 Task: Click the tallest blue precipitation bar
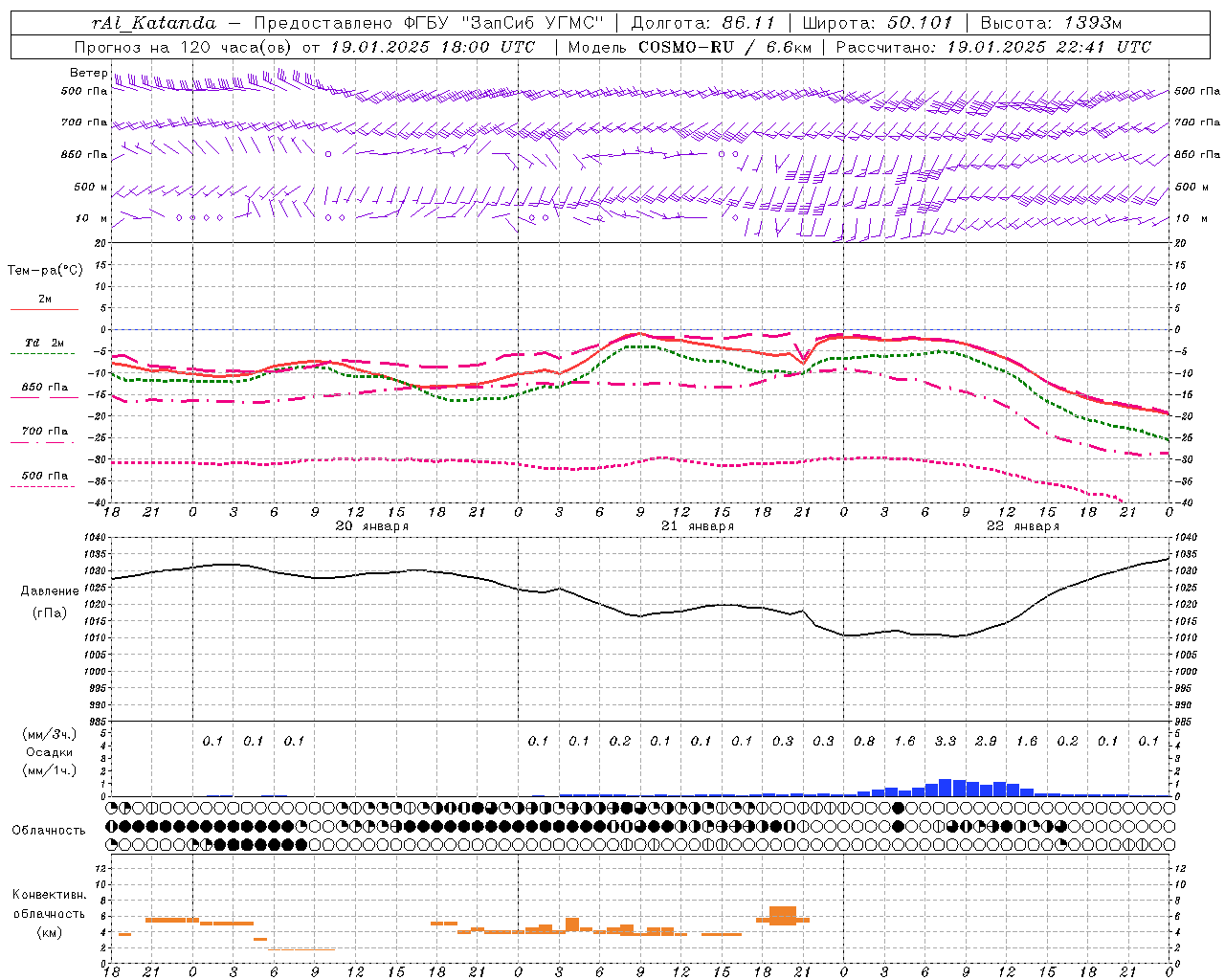tap(946, 788)
